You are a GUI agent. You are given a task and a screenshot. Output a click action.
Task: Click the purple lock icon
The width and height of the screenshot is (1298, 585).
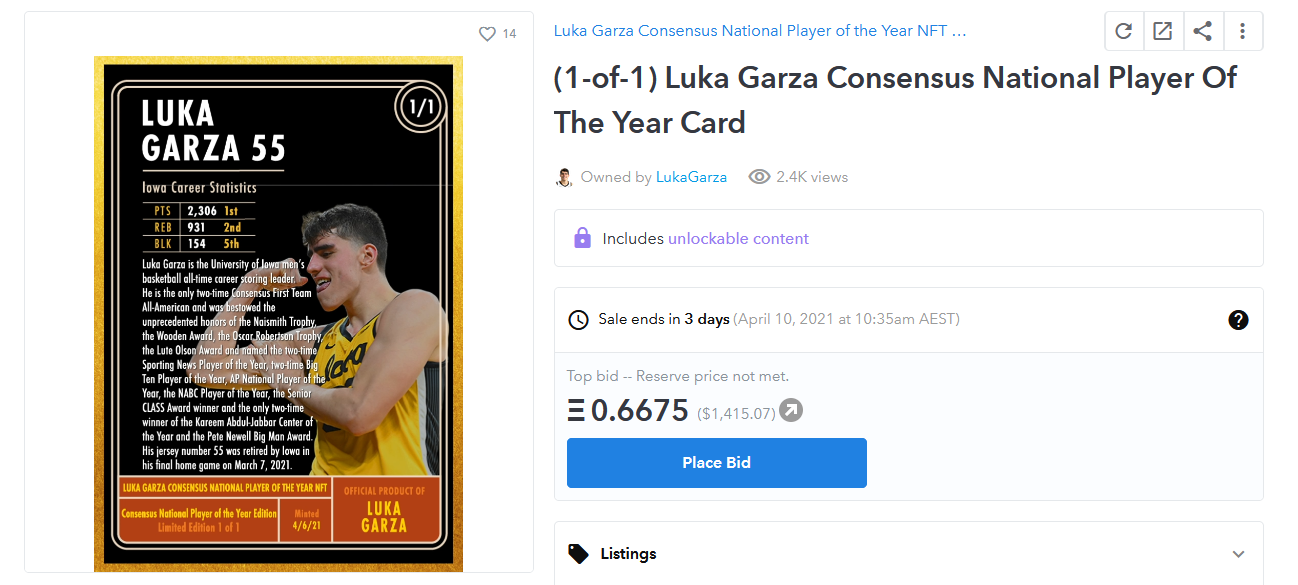pos(582,238)
